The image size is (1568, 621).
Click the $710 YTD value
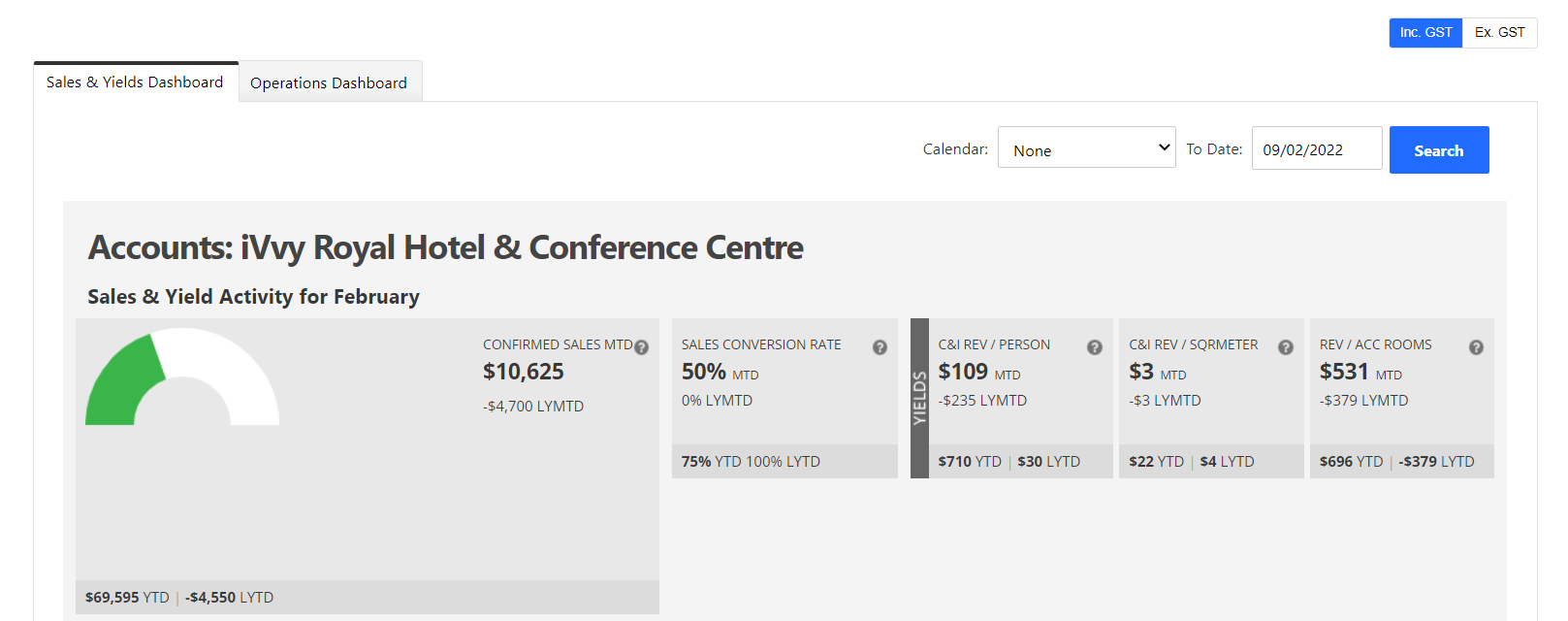(970, 462)
